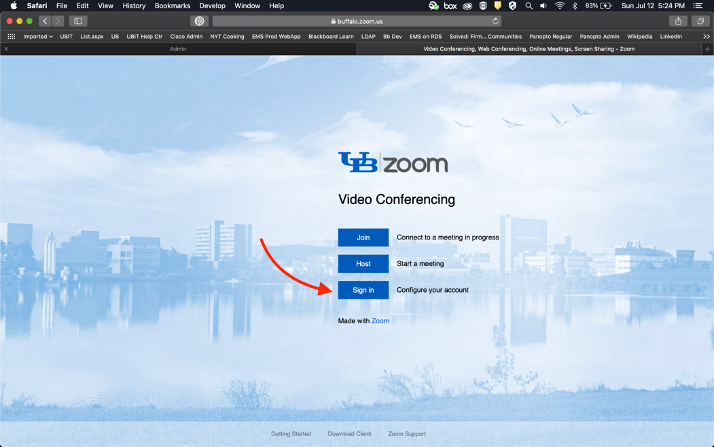Screen dimensions: 714x447
Task: Click the Host button
Action: pyautogui.click(x=363, y=264)
